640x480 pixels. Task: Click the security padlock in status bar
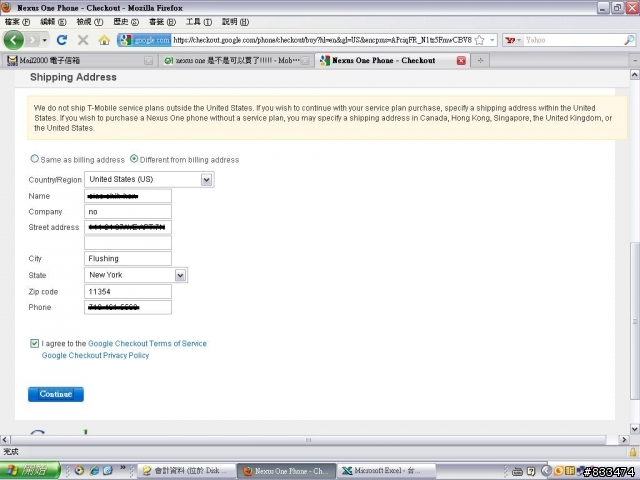(x=633, y=452)
